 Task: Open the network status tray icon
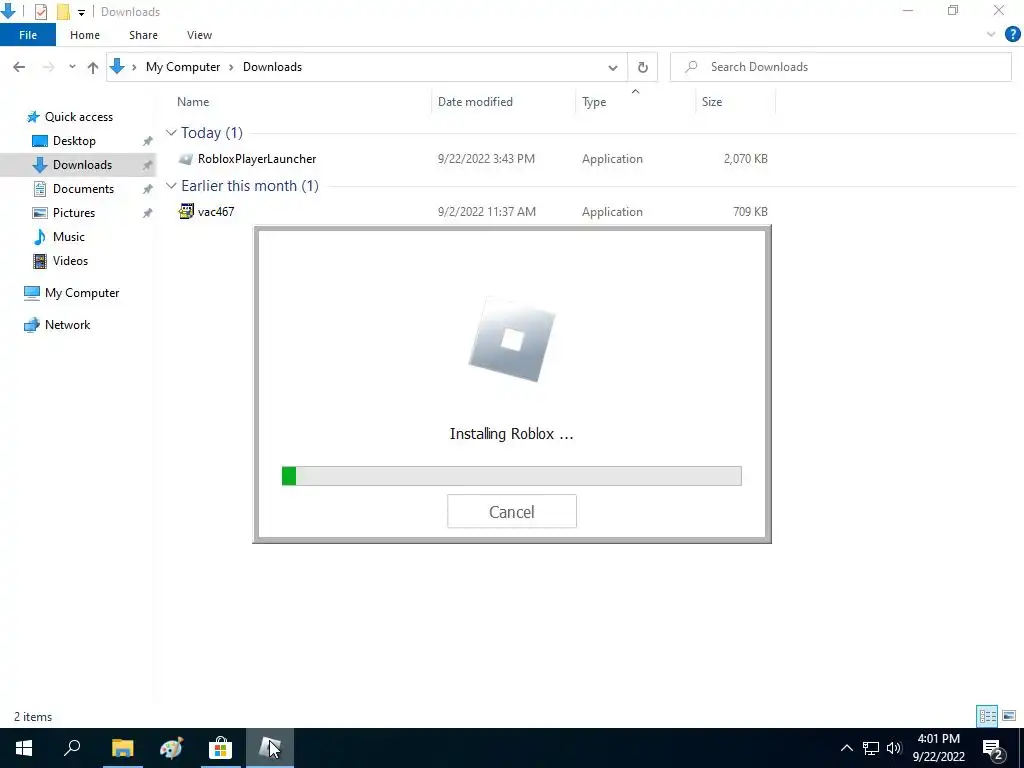pos(871,748)
